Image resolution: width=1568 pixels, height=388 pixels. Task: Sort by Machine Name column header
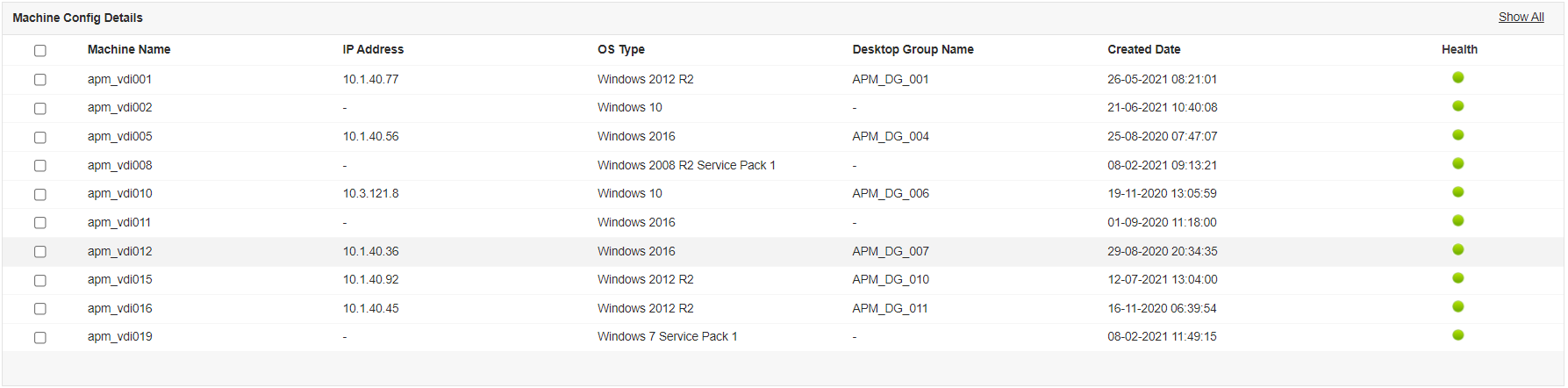point(129,49)
